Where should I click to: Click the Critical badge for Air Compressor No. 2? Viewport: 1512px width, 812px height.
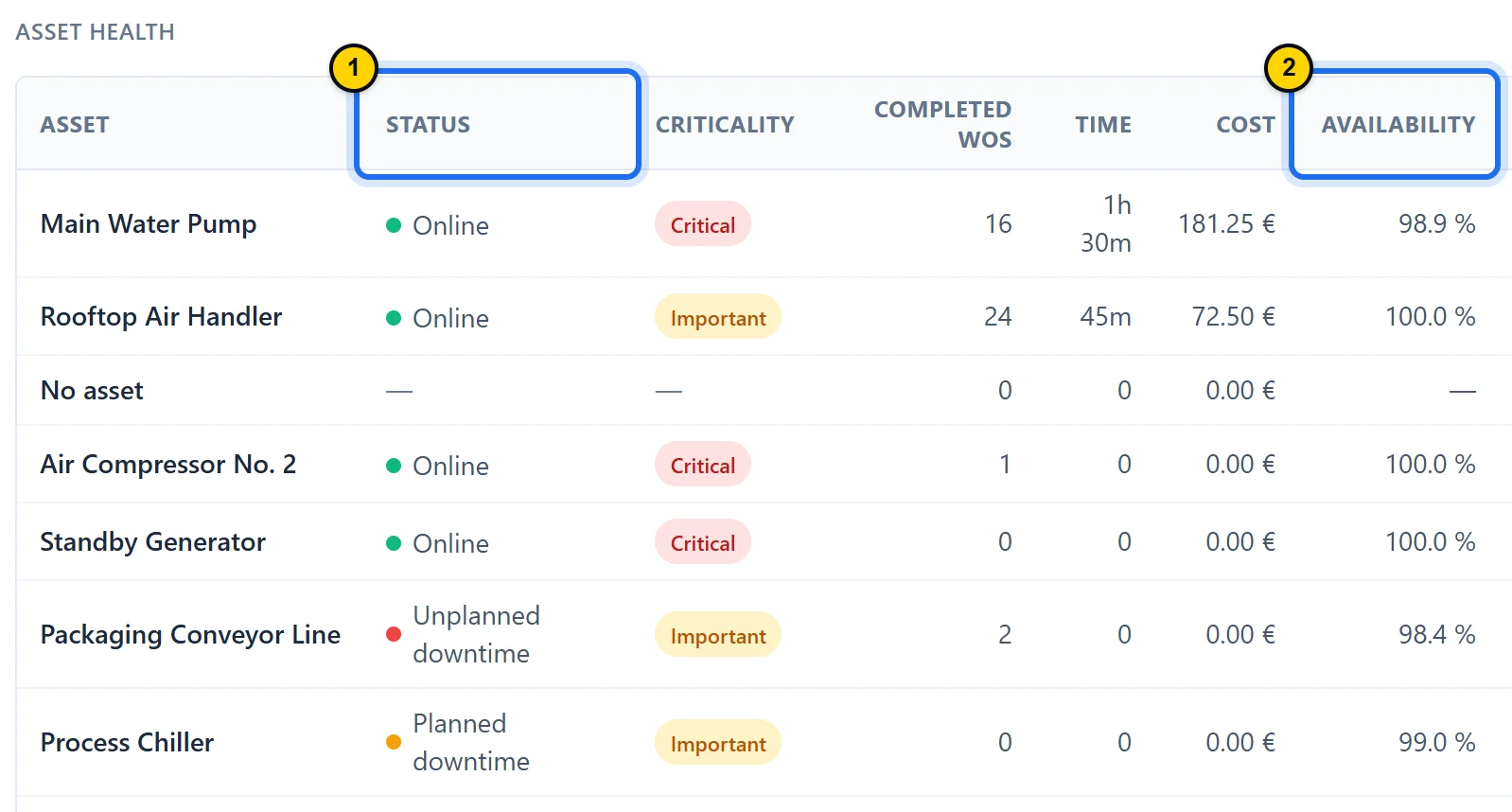[x=703, y=465]
